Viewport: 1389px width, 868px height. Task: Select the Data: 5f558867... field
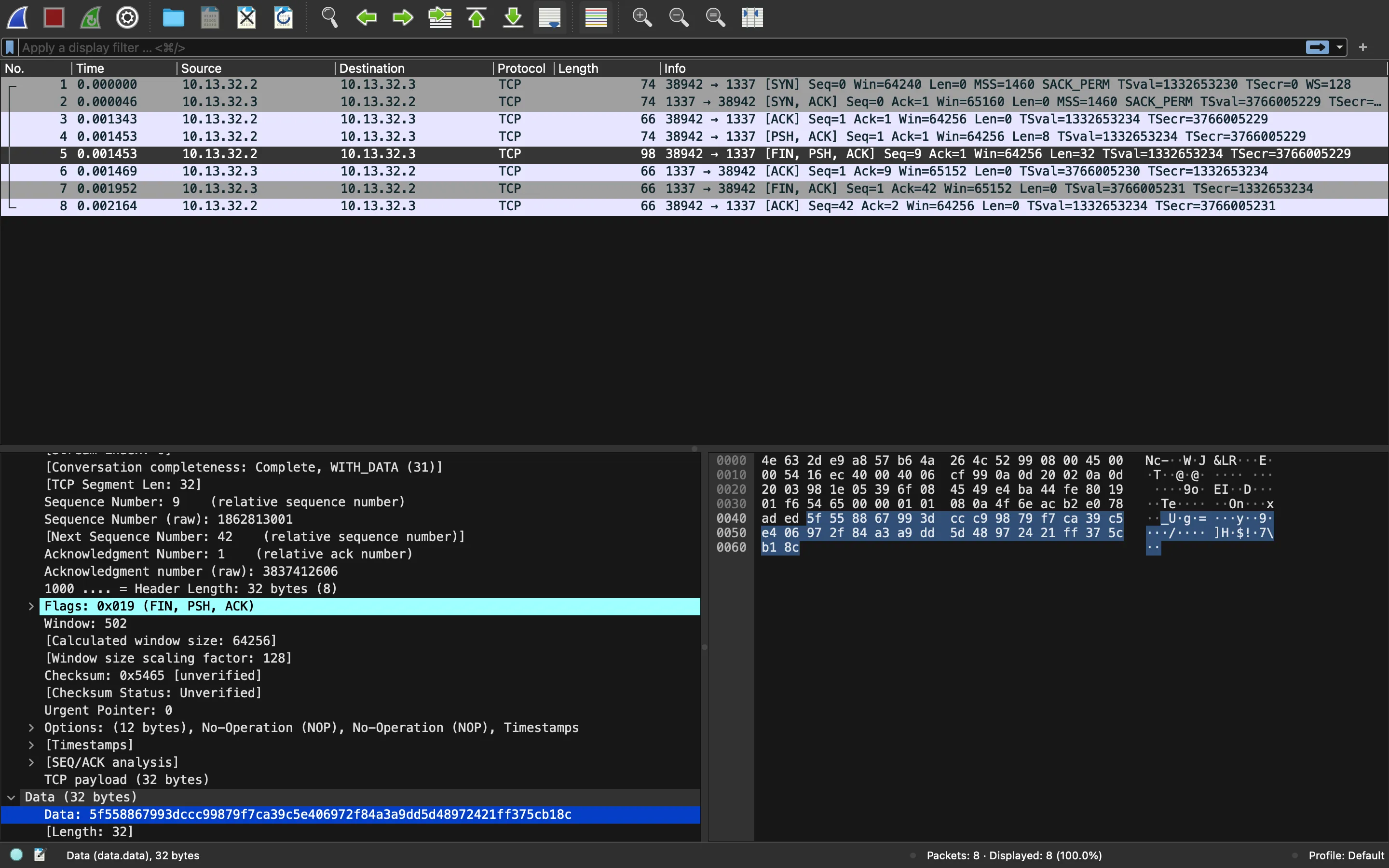[x=350, y=814]
